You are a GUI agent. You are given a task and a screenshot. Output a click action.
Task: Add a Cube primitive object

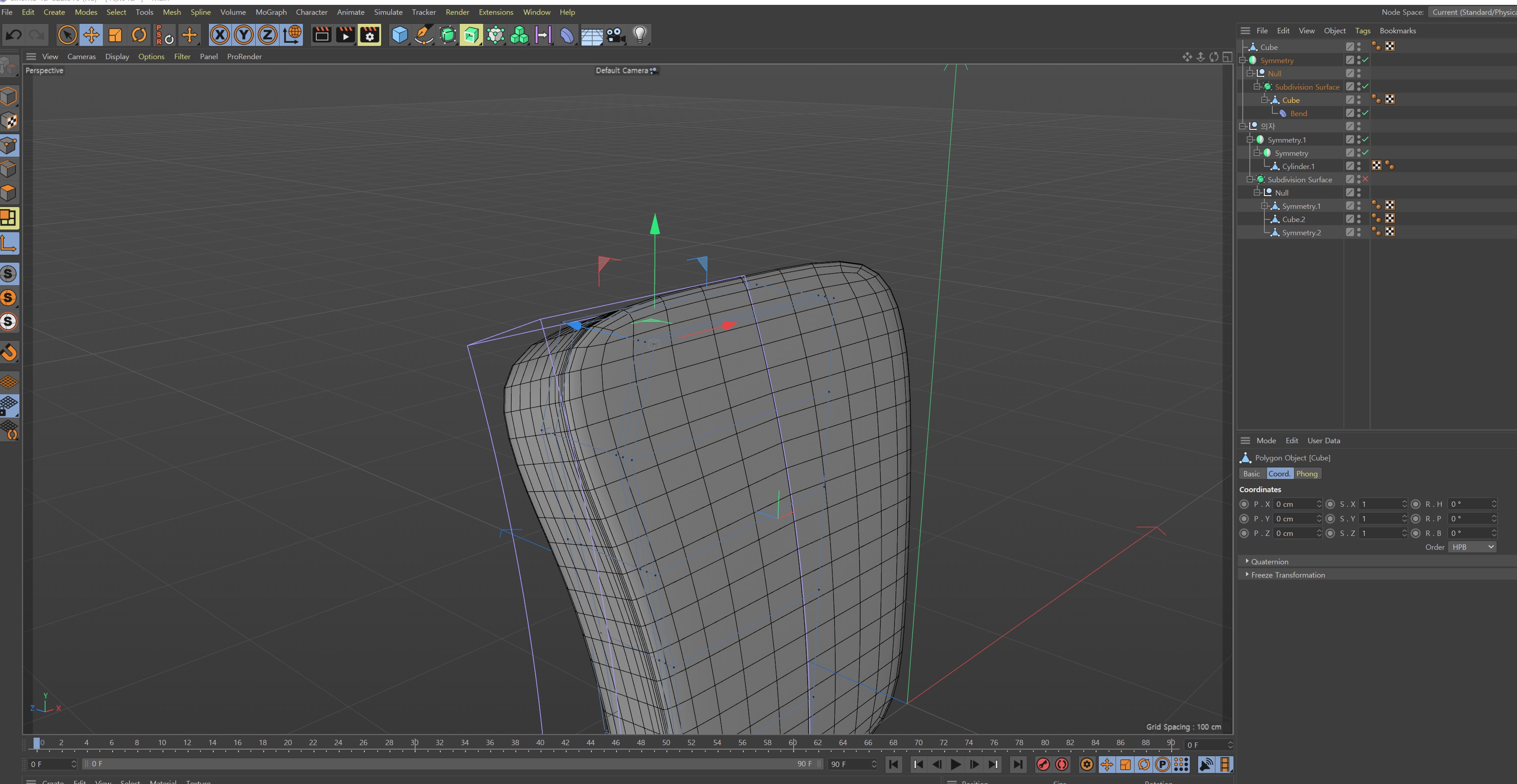[x=399, y=35]
